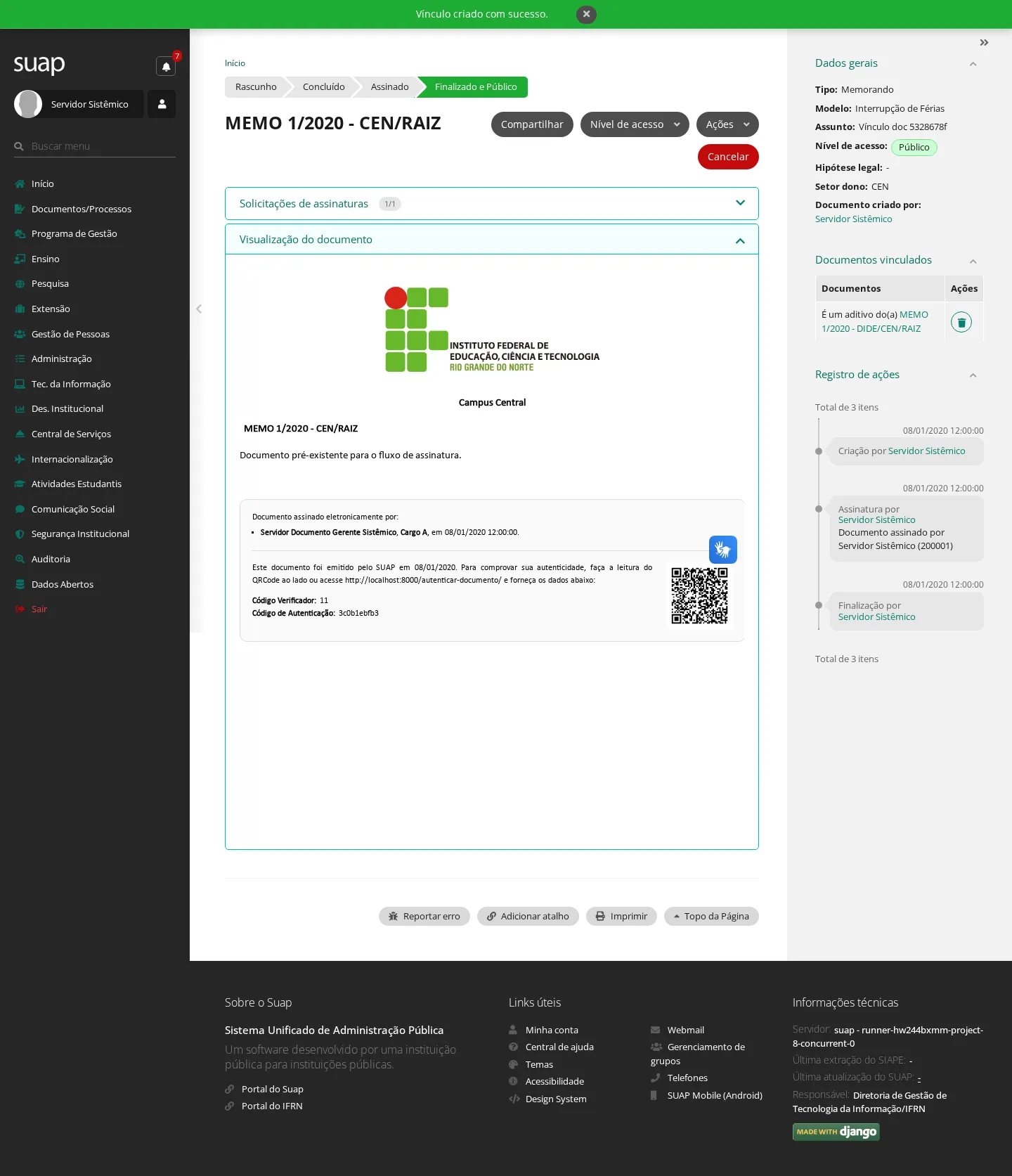Open the Nível de acesso dropdown
This screenshot has width=1012, height=1176.
tap(635, 124)
